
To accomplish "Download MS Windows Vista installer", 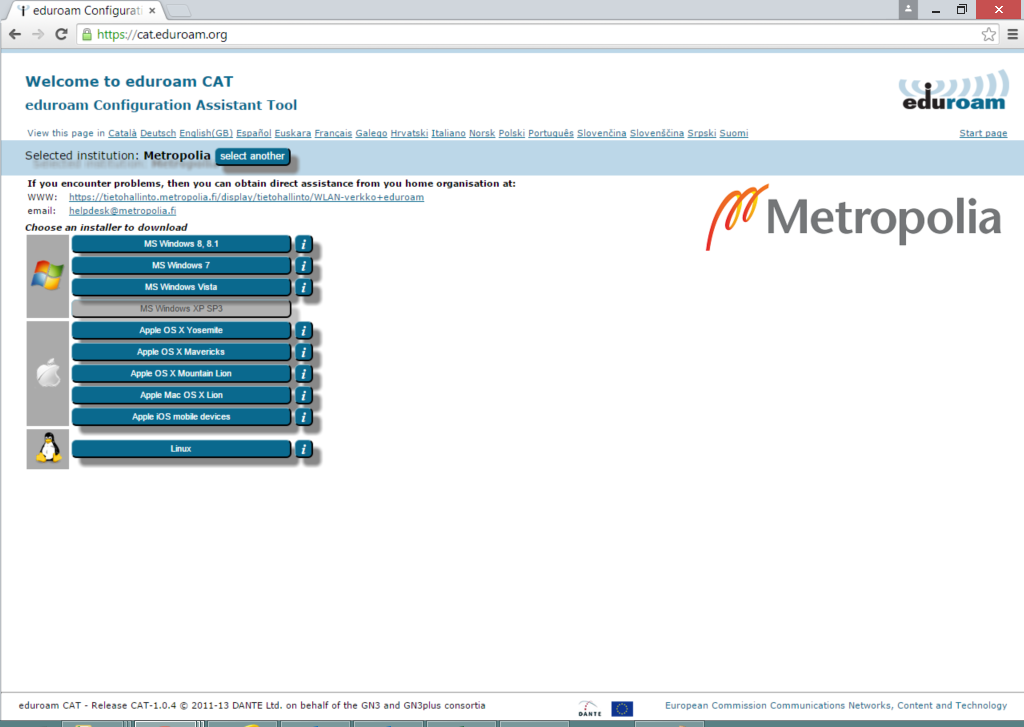I will (x=181, y=287).
